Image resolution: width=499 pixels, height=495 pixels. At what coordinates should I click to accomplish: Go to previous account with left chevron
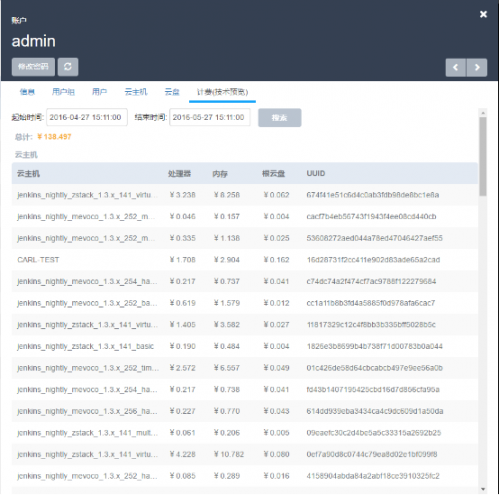456,67
